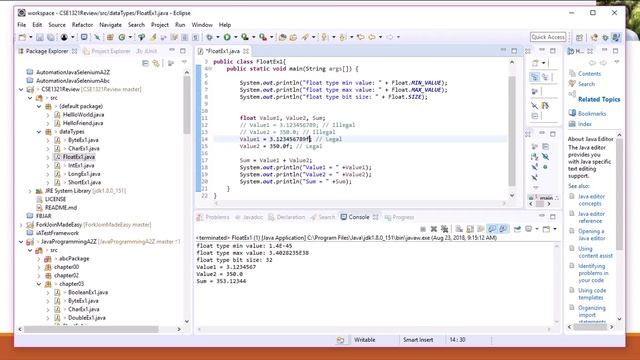Open Display Selected Console dropdown
Viewport: 640px width, 360px height.
coord(536,229)
